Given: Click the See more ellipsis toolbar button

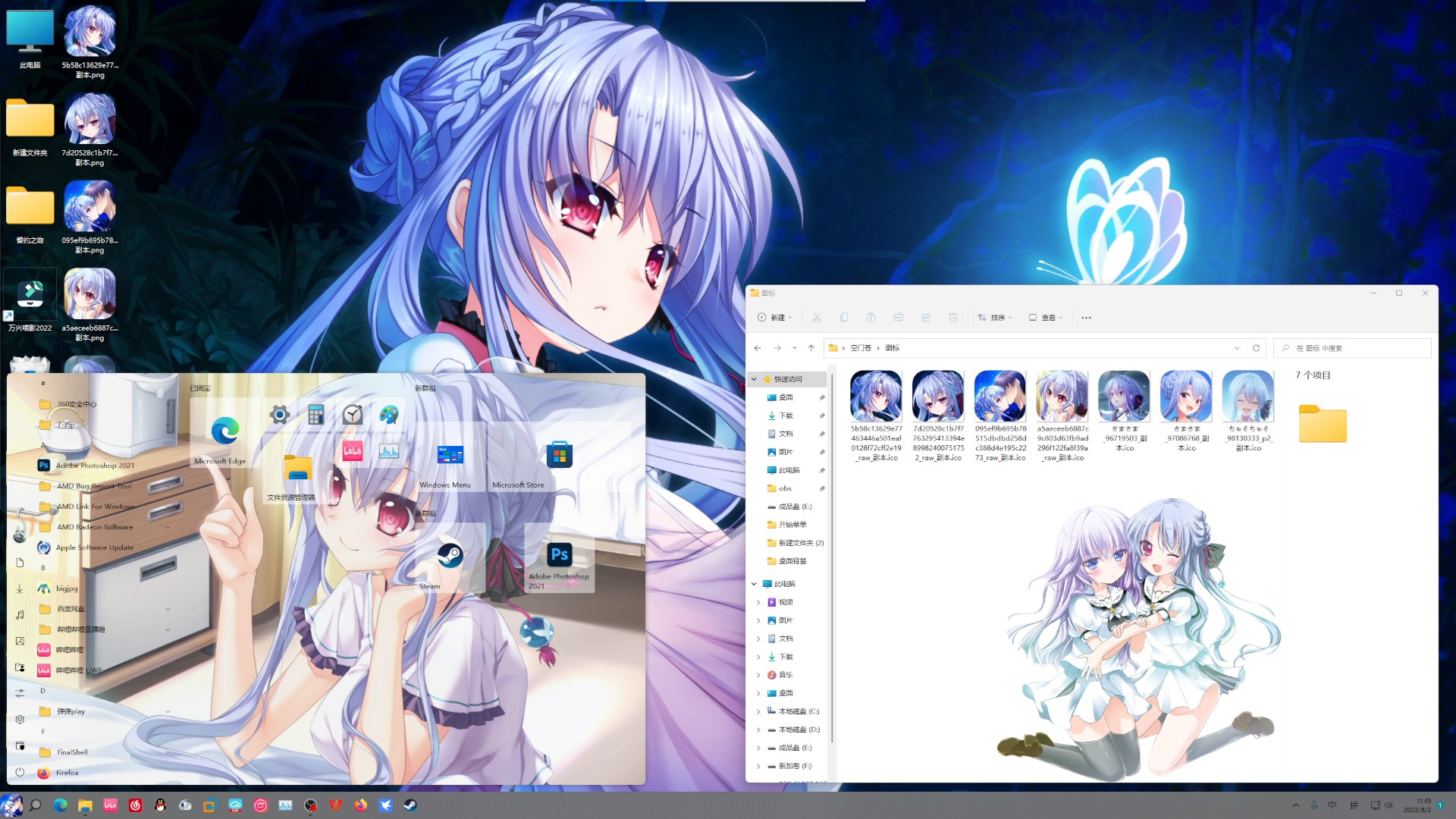Looking at the screenshot, I should (x=1086, y=318).
